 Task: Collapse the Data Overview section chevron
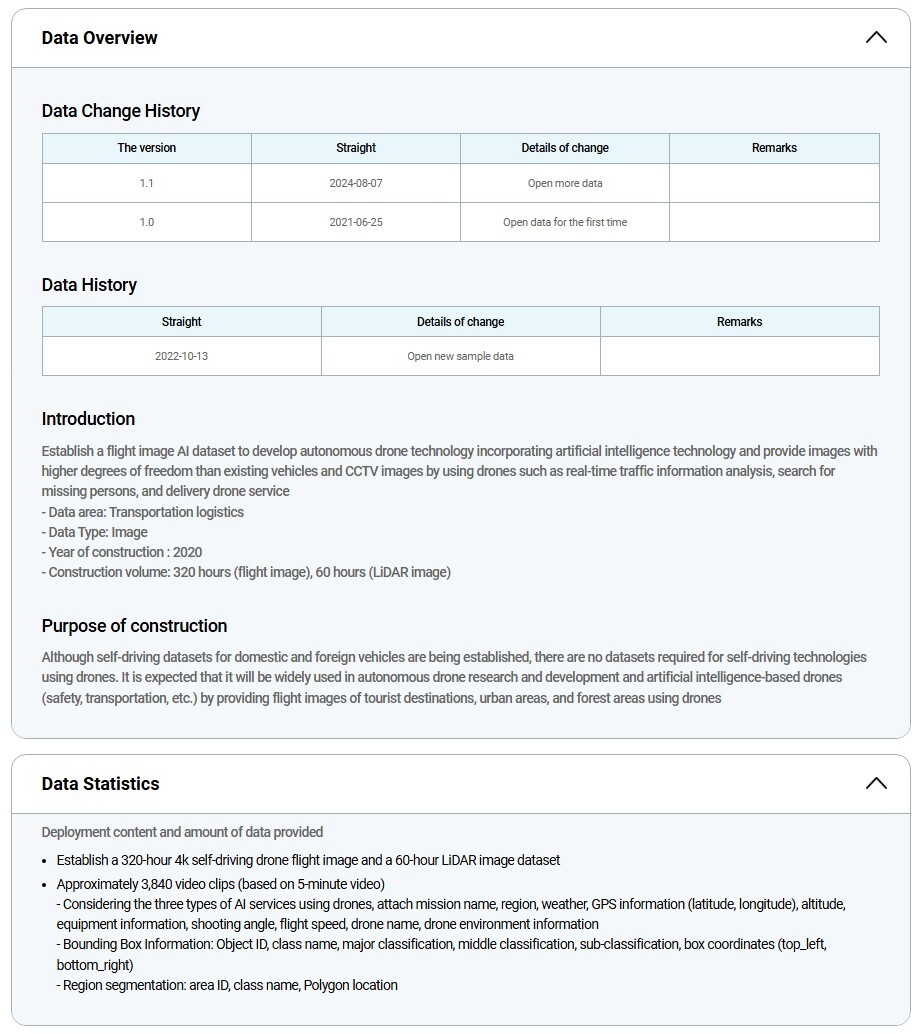875,38
